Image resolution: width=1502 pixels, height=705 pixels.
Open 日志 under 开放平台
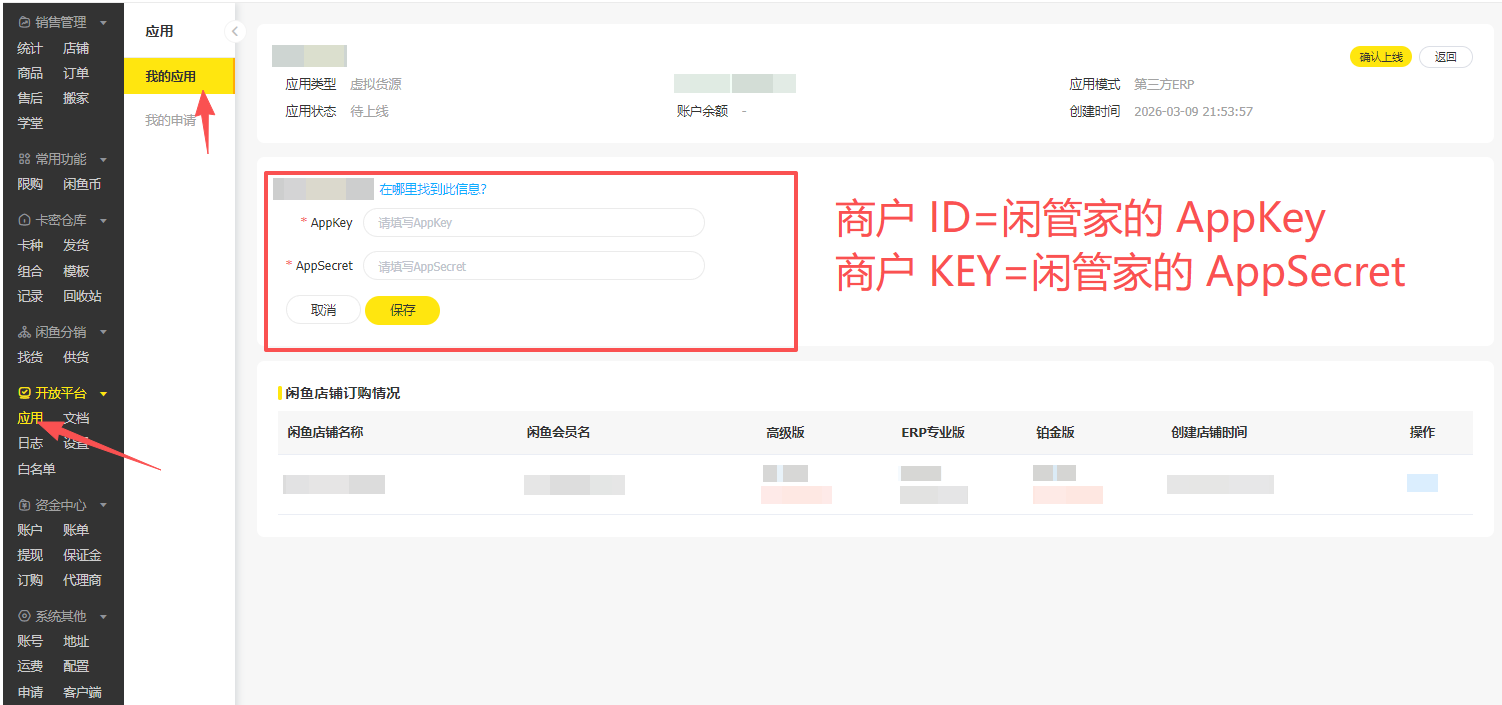(x=30, y=443)
